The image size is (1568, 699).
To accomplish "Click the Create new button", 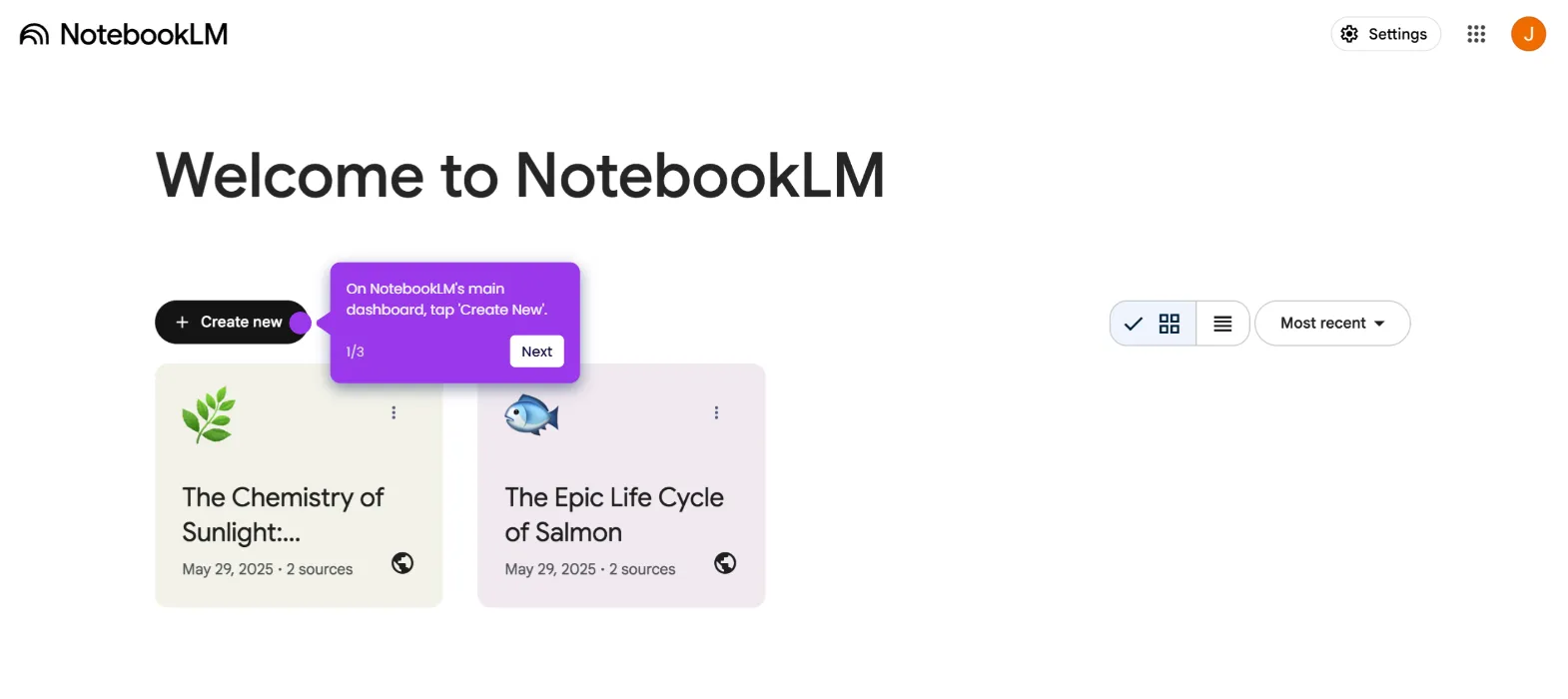I will [x=232, y=323].
